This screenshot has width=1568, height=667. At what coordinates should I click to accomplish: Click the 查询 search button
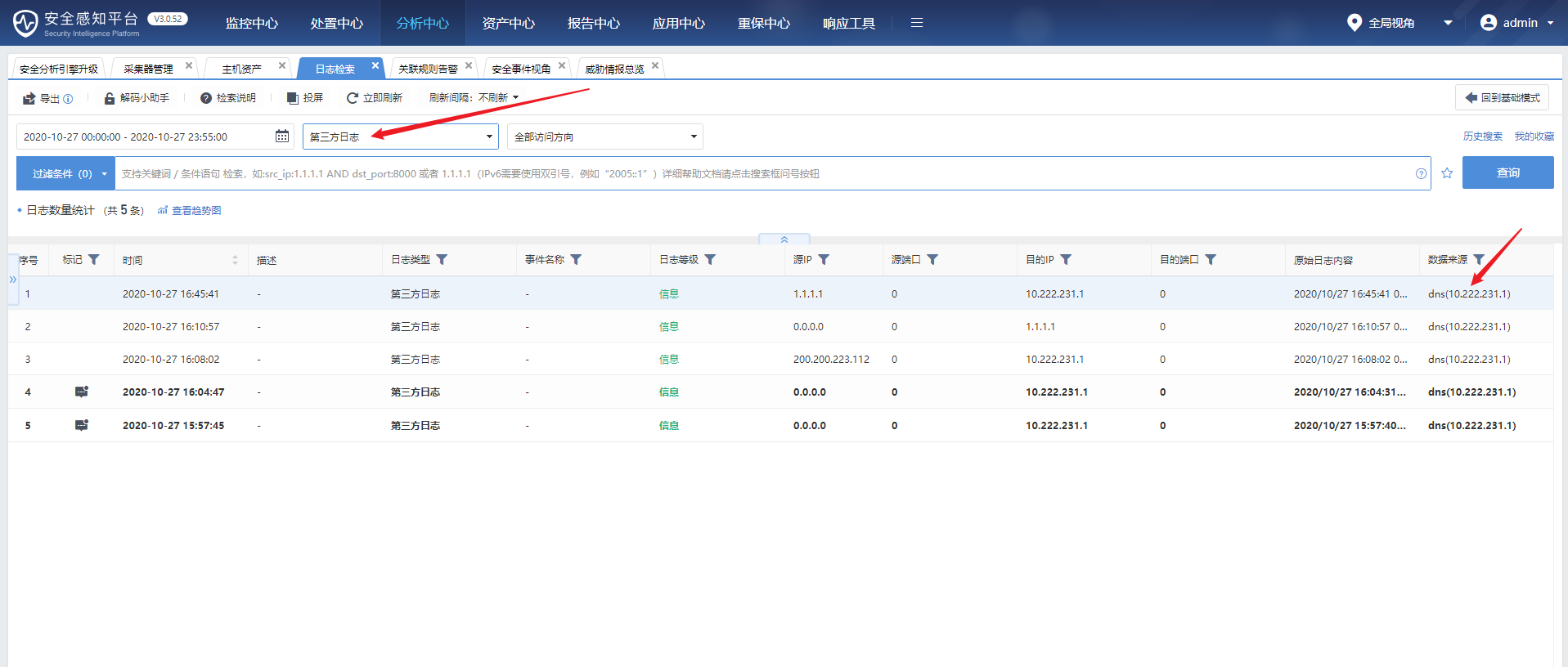pyautogui.click(x=1507, y=173)
